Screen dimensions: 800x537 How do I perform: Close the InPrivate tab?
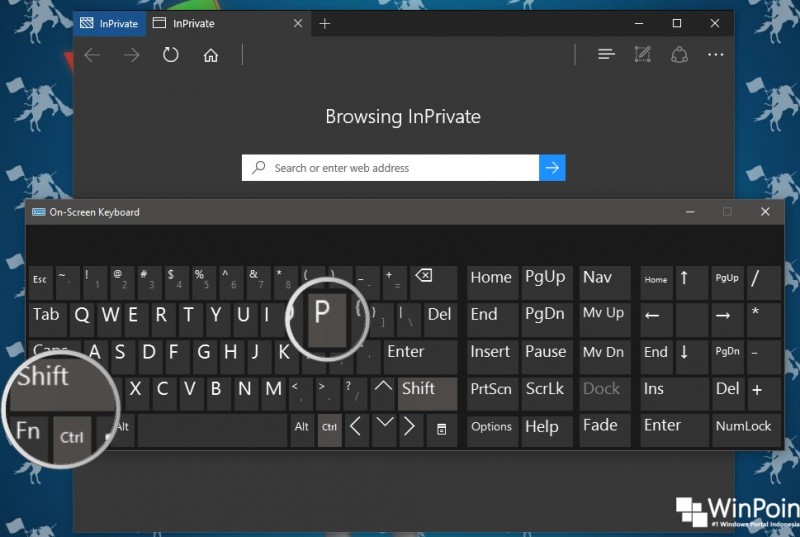point(298,23)
